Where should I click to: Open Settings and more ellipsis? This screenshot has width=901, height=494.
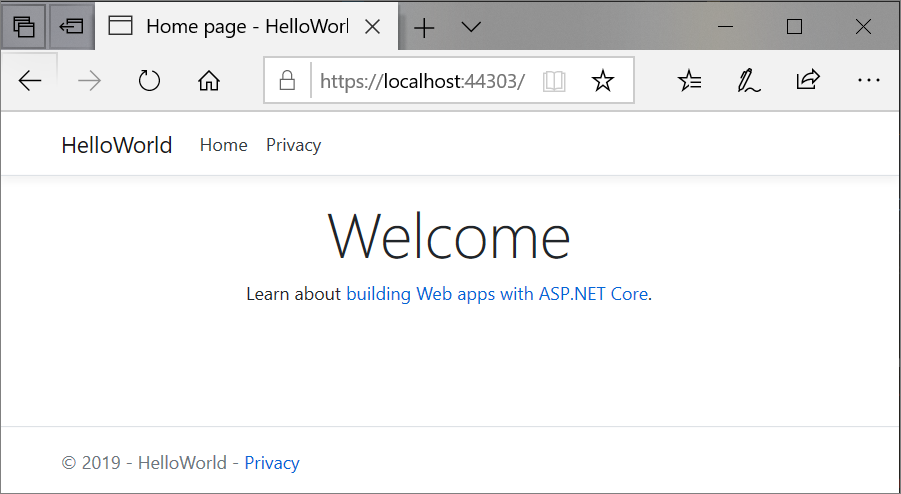(x=868, y=82)
